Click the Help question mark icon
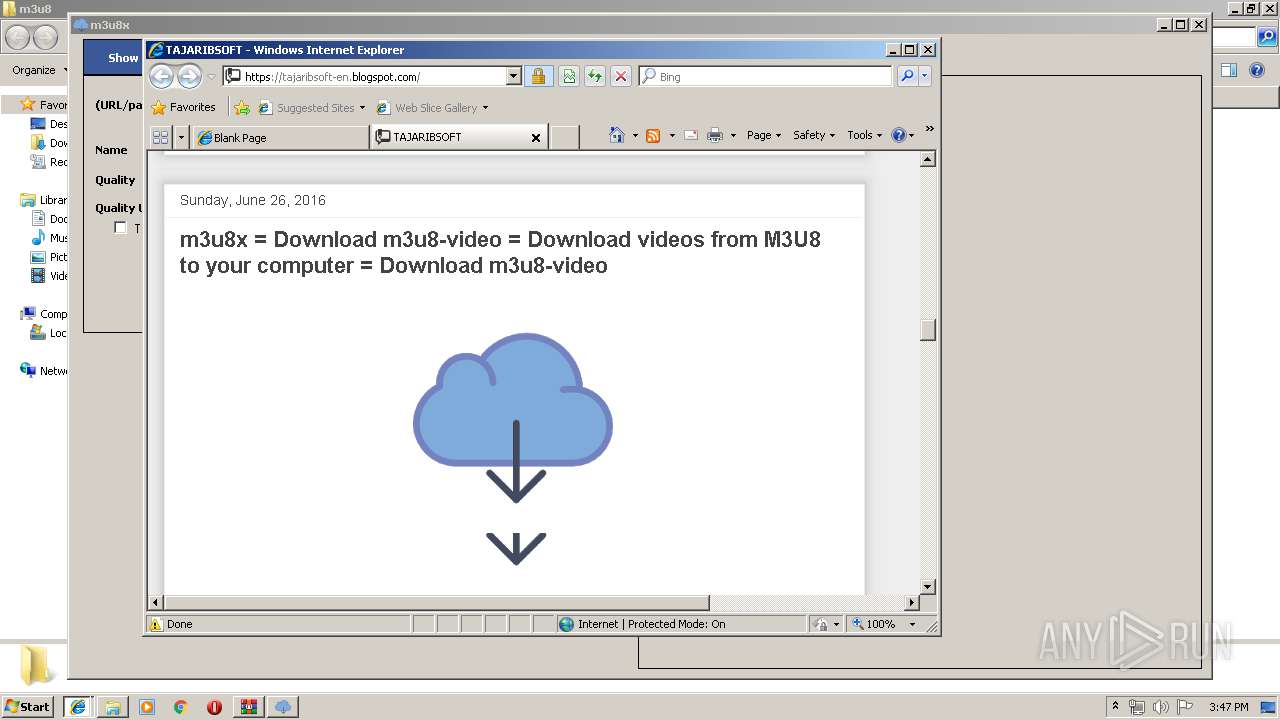The width and height of the screenshot is (1280, 720). (x=898, y=135)
